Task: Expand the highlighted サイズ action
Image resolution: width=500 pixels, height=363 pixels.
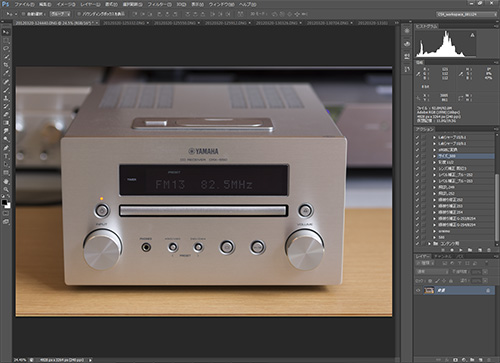Action: point(434,156)
